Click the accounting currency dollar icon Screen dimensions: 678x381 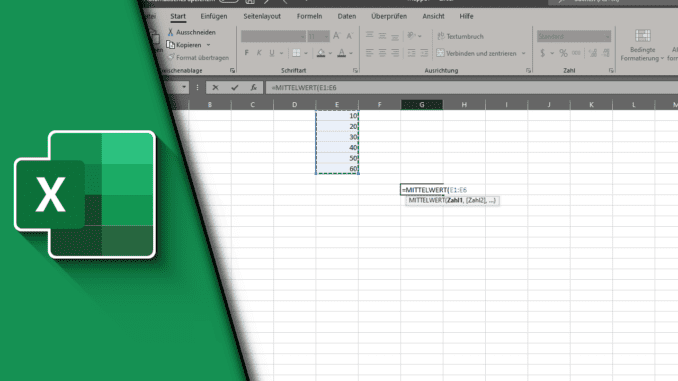[543, 53]
